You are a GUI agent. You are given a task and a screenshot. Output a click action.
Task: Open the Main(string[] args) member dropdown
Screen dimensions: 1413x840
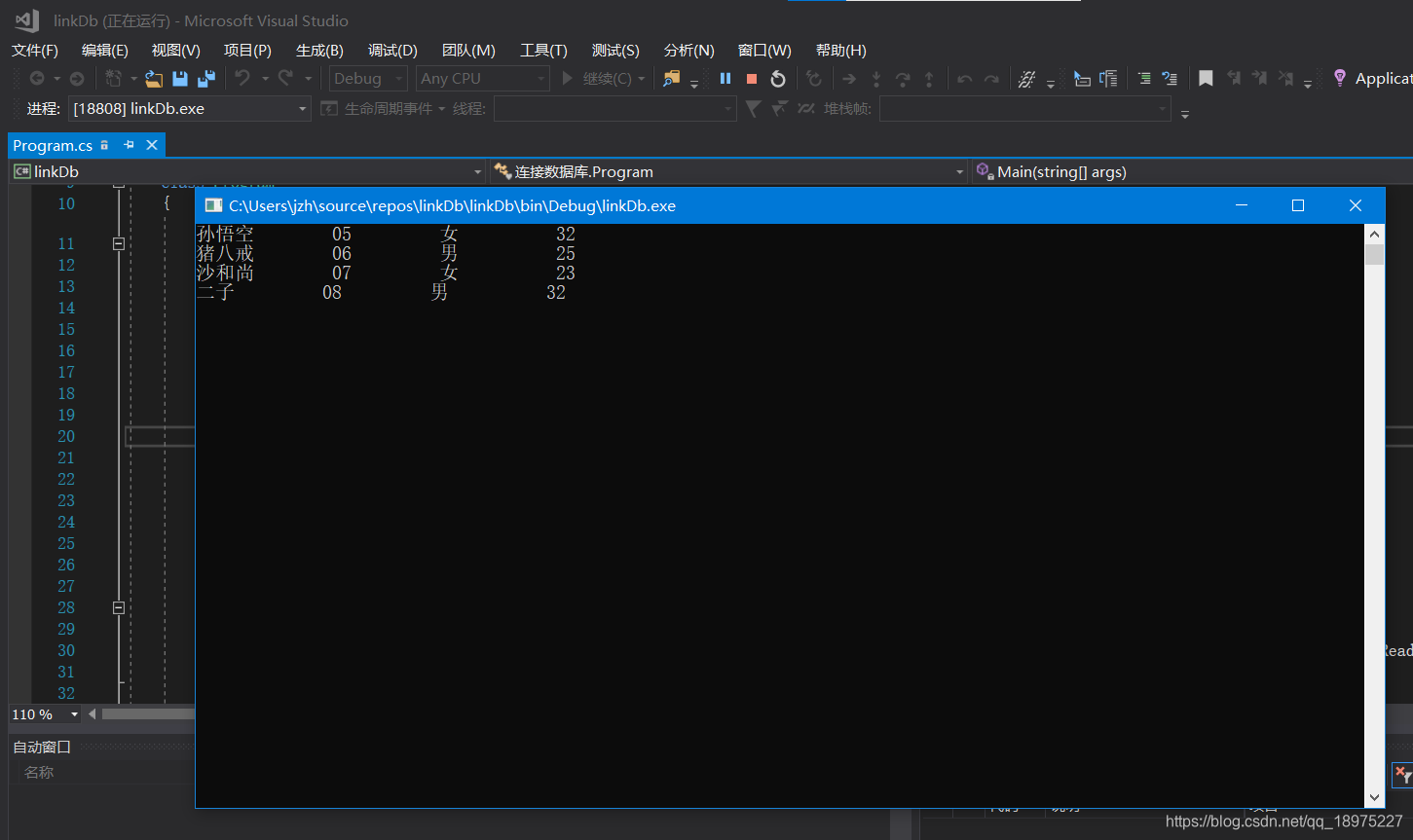(1192, 172)
